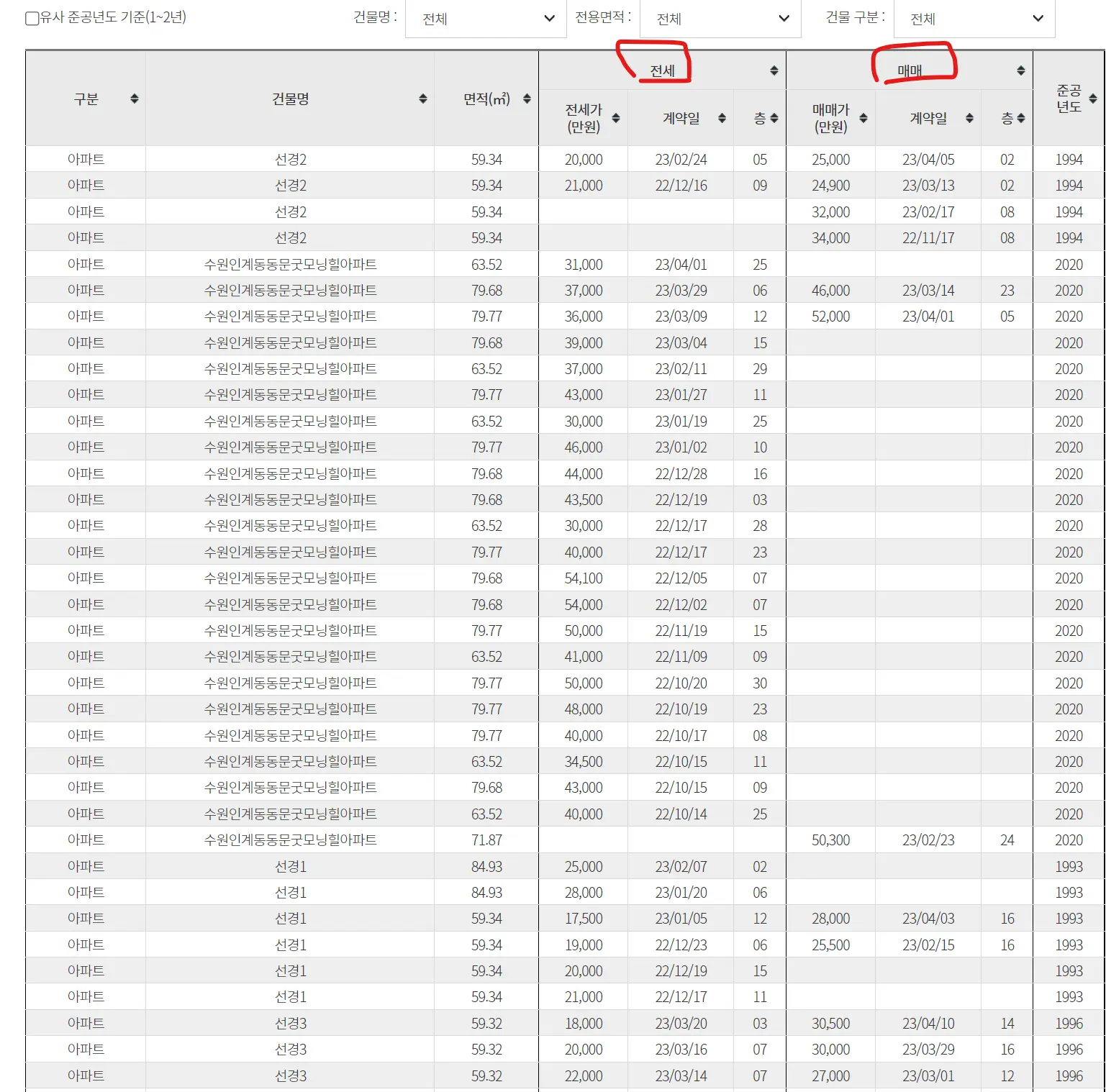The image size is (1106, 1092).
Task: Select 전세 계약일 22/12/23 cell
Action: 681,945
